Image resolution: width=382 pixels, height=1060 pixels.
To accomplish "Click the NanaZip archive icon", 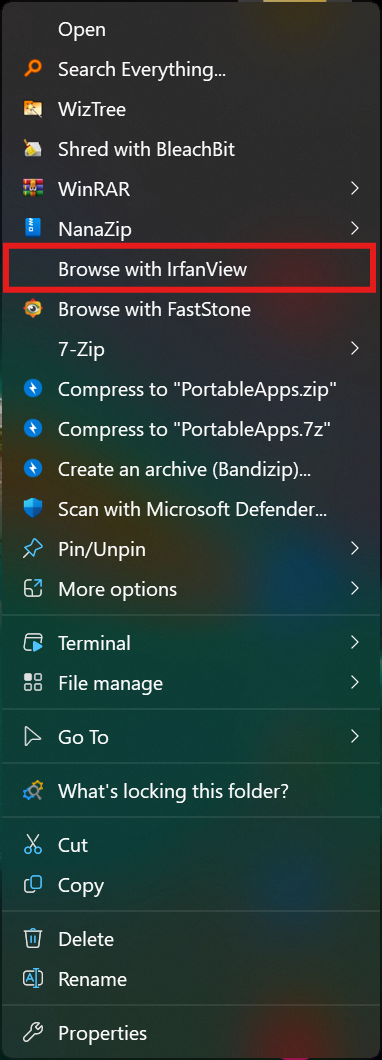I will coord(32,228).
